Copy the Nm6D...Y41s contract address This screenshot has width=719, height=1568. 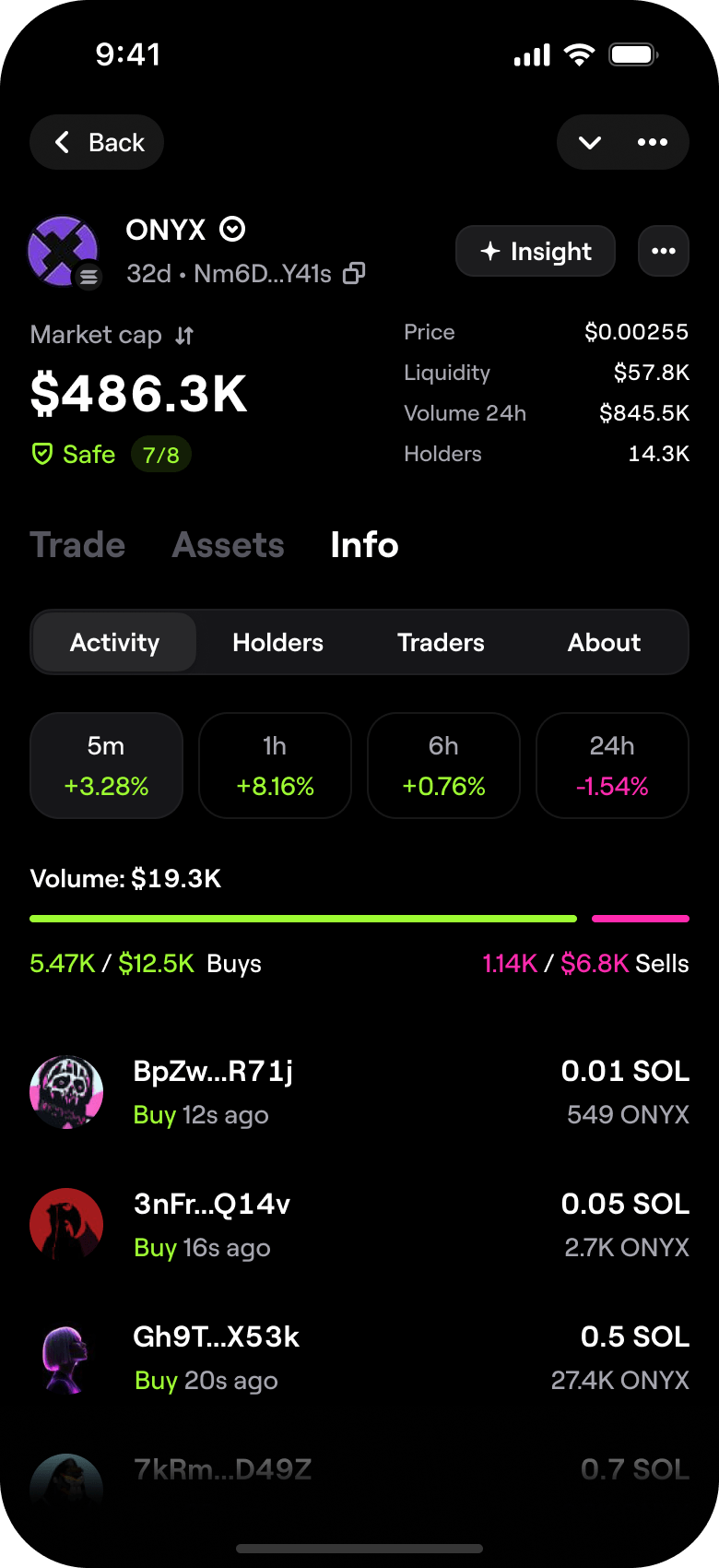[x=354, y=274]
